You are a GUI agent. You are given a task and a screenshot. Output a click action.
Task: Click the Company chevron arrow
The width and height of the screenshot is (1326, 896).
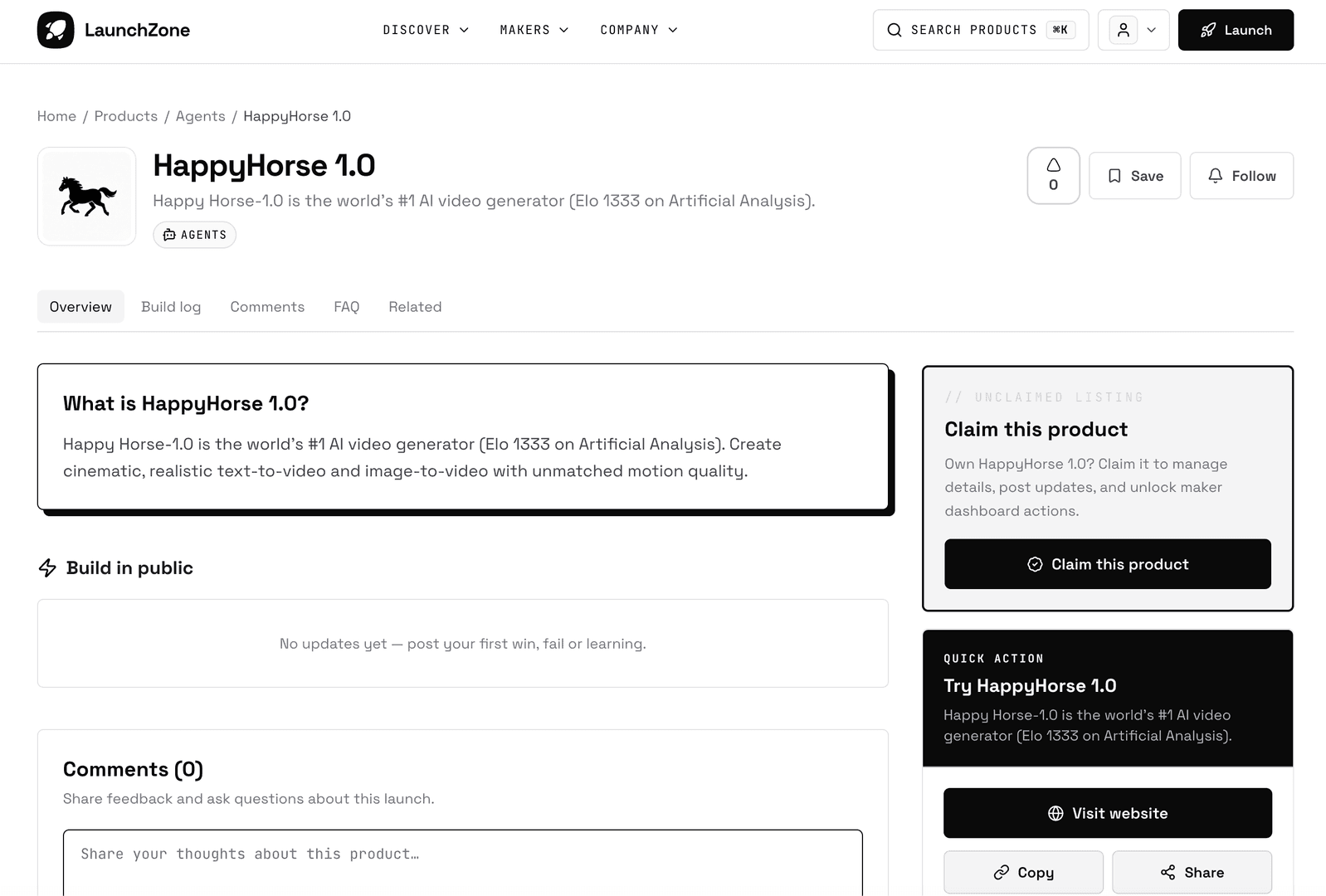coord(673,30)
